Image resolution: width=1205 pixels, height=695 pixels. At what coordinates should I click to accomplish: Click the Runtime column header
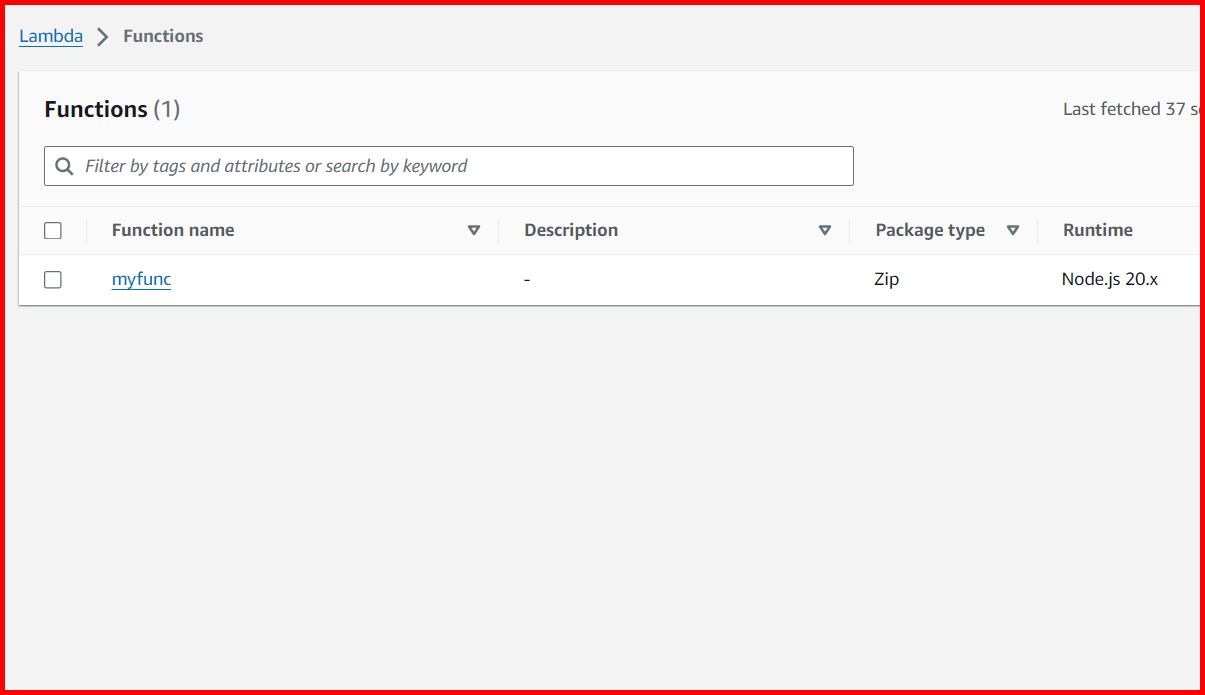(x=1097, y=229)
